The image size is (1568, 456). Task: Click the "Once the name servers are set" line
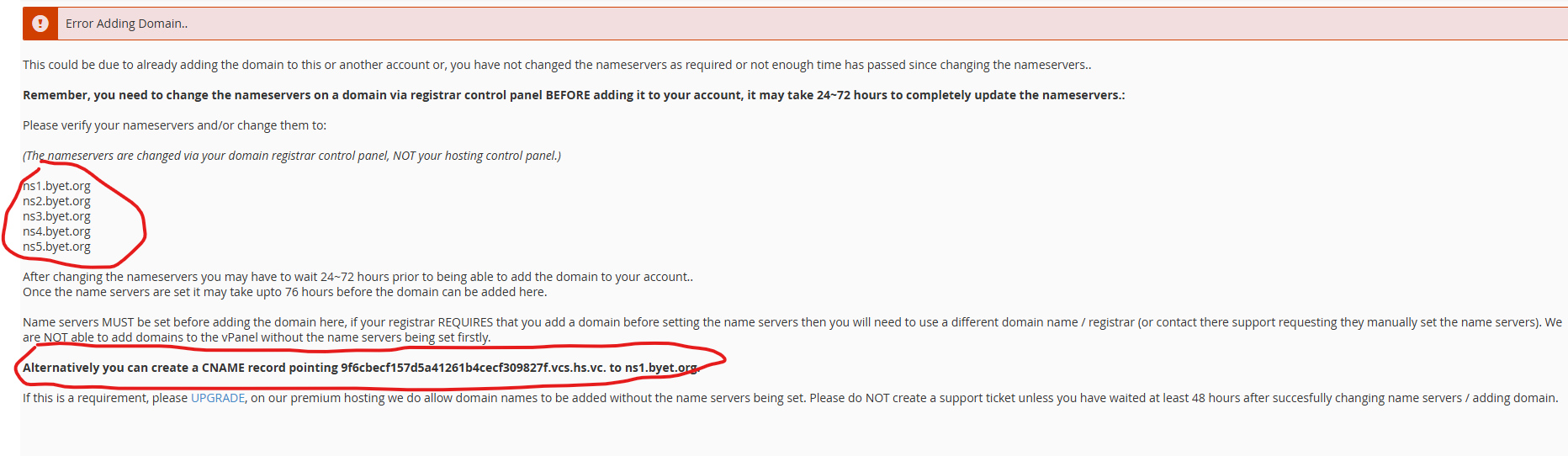pos(284,292)
